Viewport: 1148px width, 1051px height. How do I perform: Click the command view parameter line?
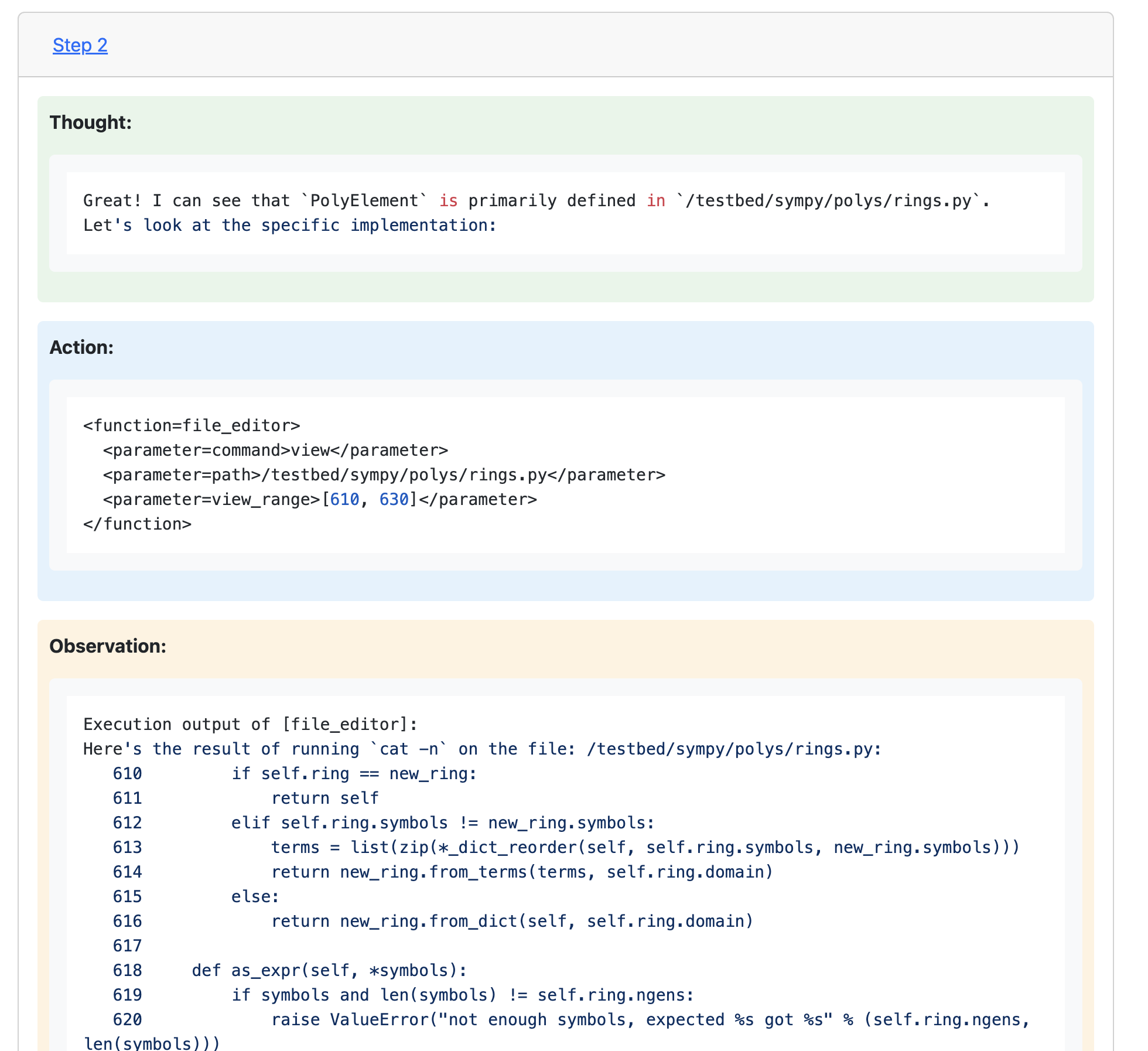(275, 450)
